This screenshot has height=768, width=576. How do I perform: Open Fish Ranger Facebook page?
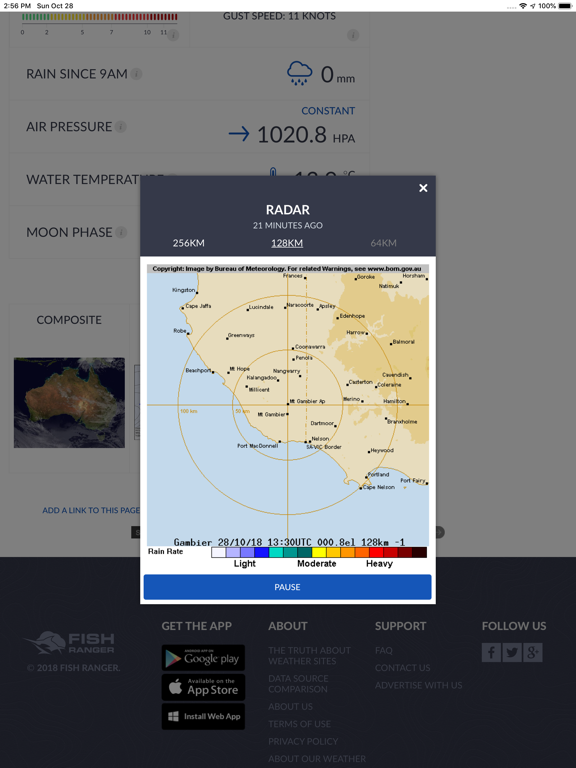click(x=491, y=652)
